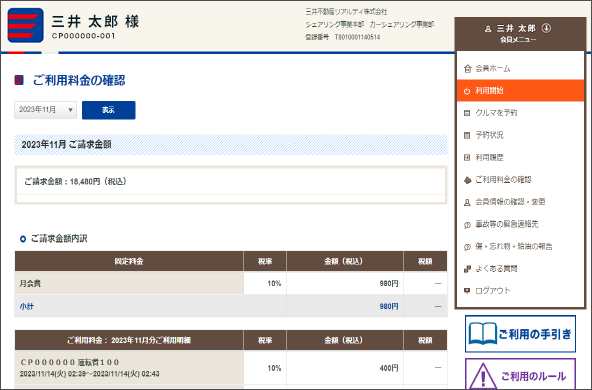
Task: Click the 登録番号 T8010001140514 text
Action: click(x=343, y=37)
